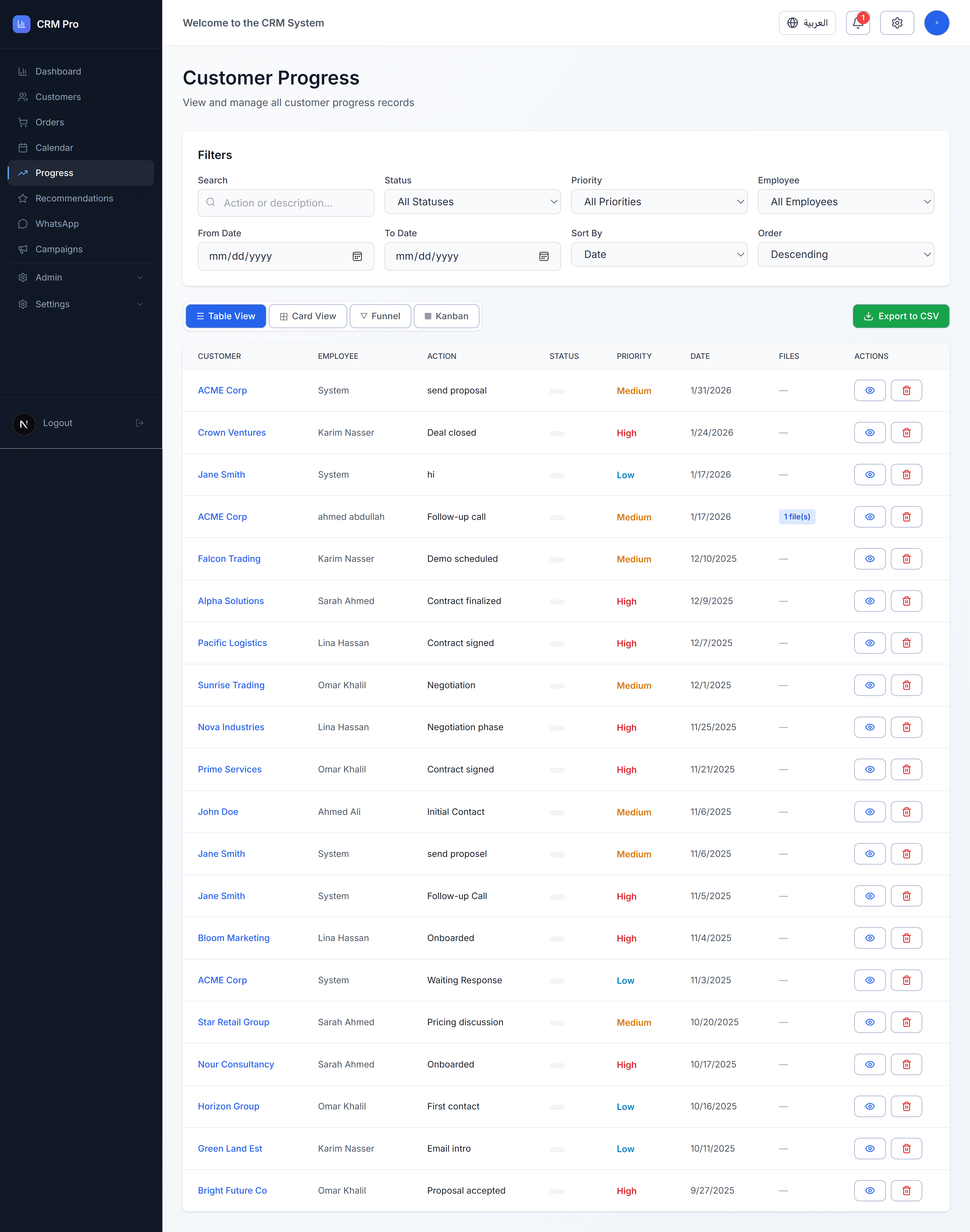This screenshot has height=1232, width=970.
Task: View the Crown Ventures record
Action: coord(870,433)
